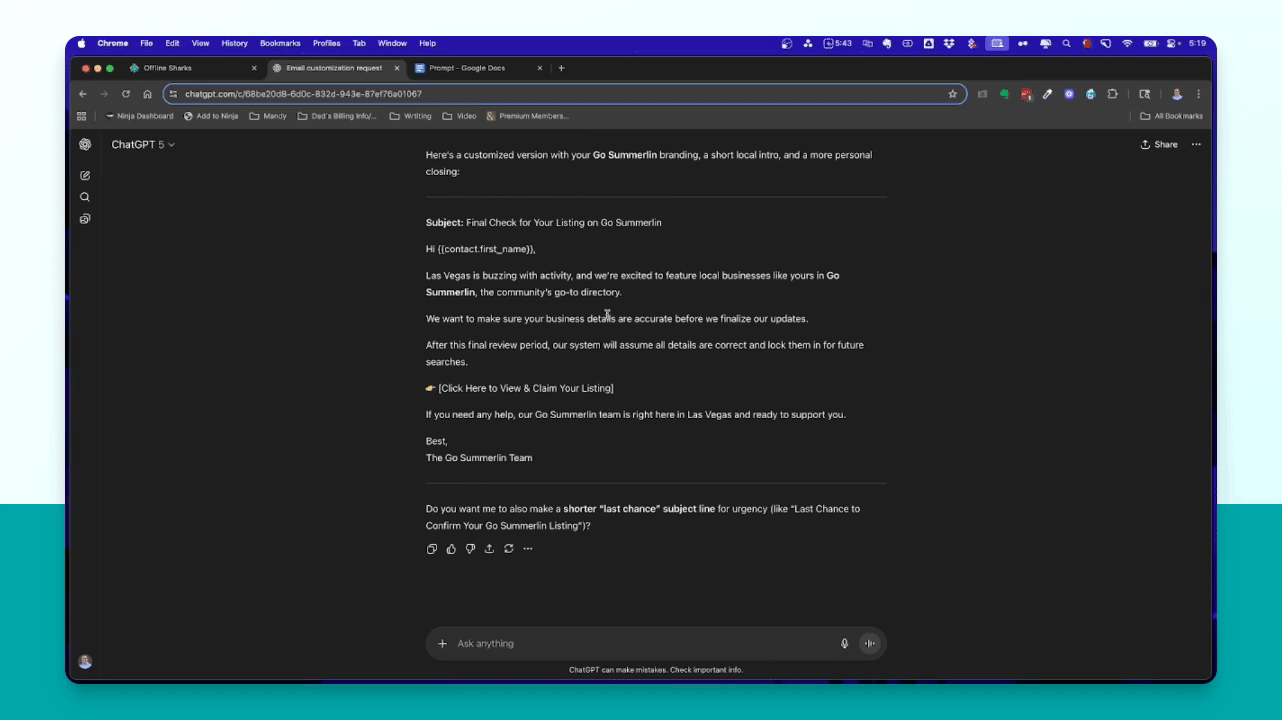The height and width of the screenshot is (720, 1282).
Task: Open the Dropbox menu bar icon
Action: [948, 44]
